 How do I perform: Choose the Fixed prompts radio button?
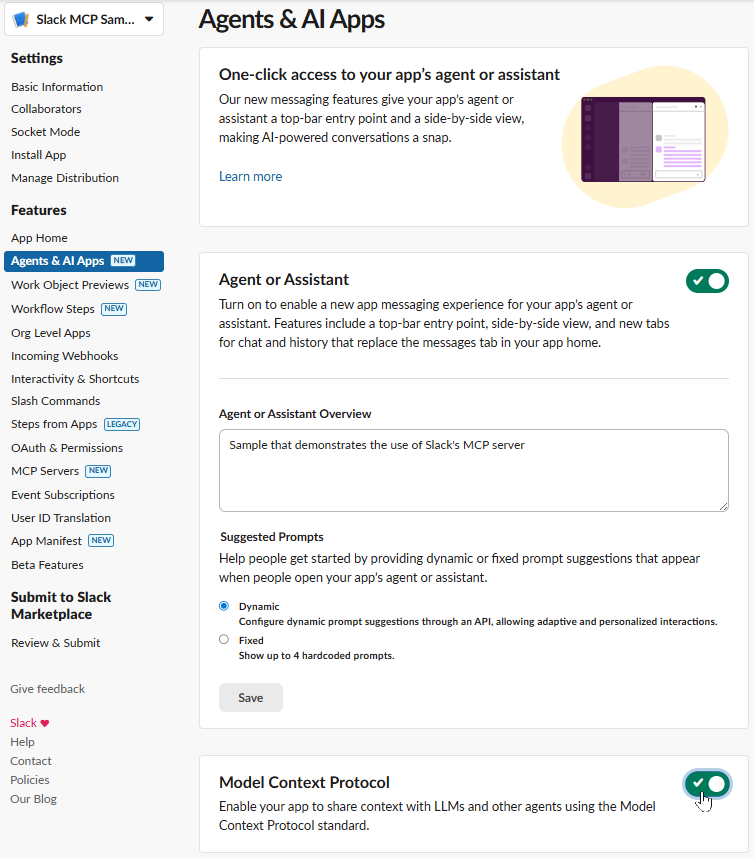(x=224, y=640)
